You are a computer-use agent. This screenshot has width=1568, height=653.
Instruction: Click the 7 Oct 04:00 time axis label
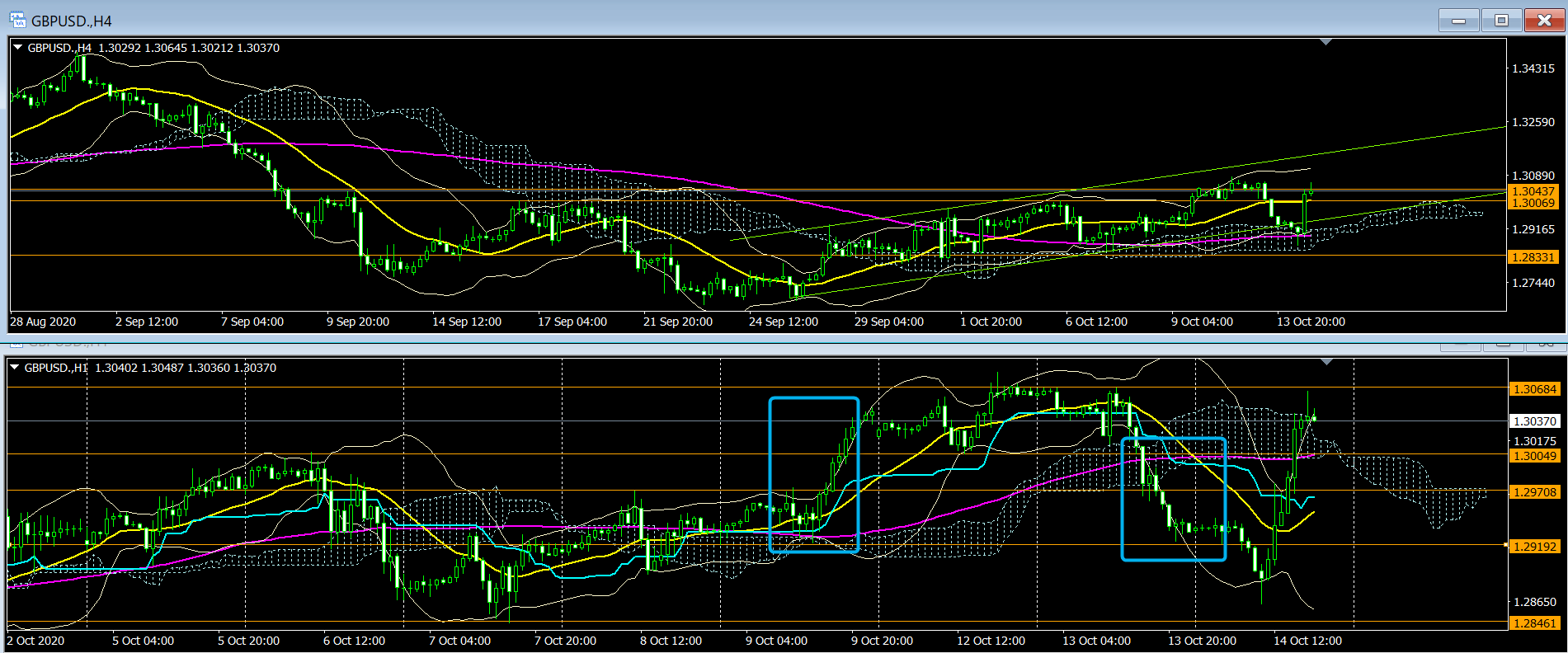click(460, 641)
